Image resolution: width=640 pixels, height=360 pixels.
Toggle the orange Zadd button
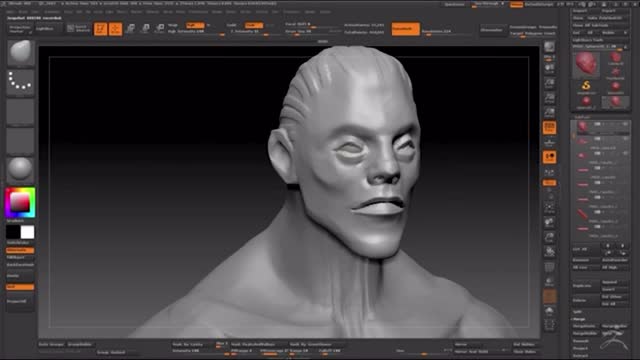point(253,25)
